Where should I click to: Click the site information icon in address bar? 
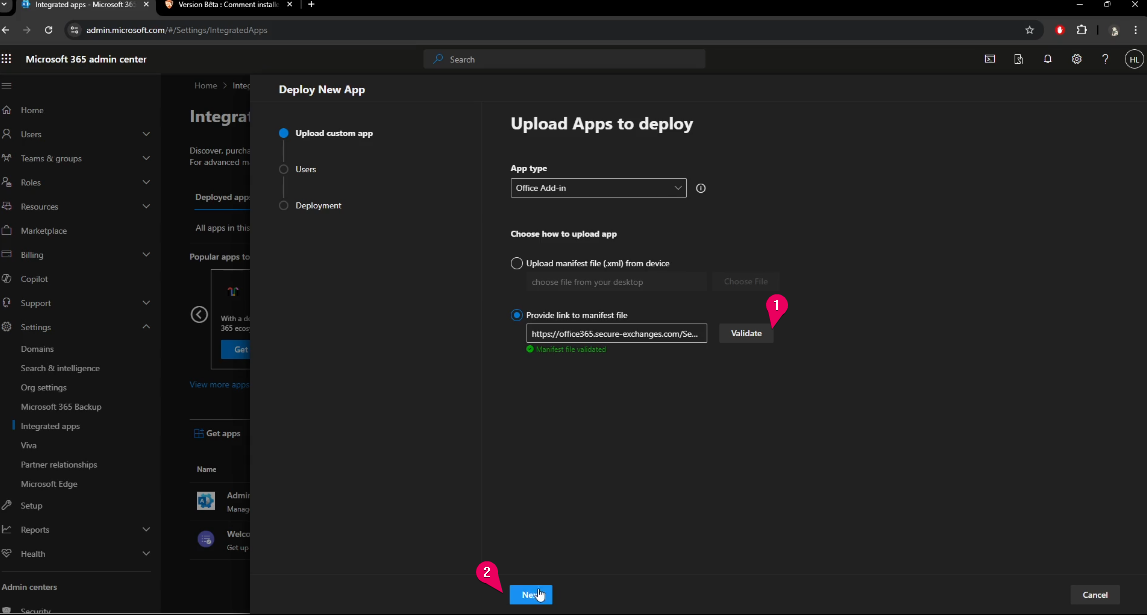(x=74, y=30)
